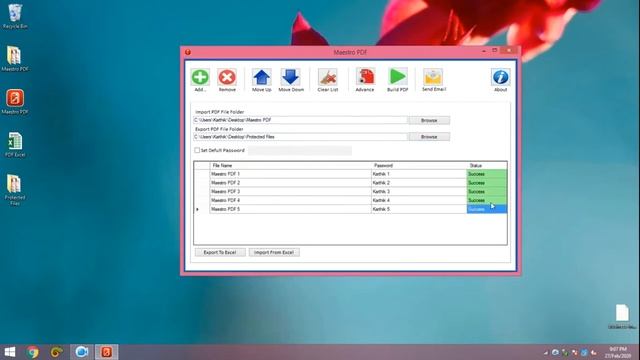Open the Send Email envelope icon
The width and height of the screenshot is (640, 360).
433,77
